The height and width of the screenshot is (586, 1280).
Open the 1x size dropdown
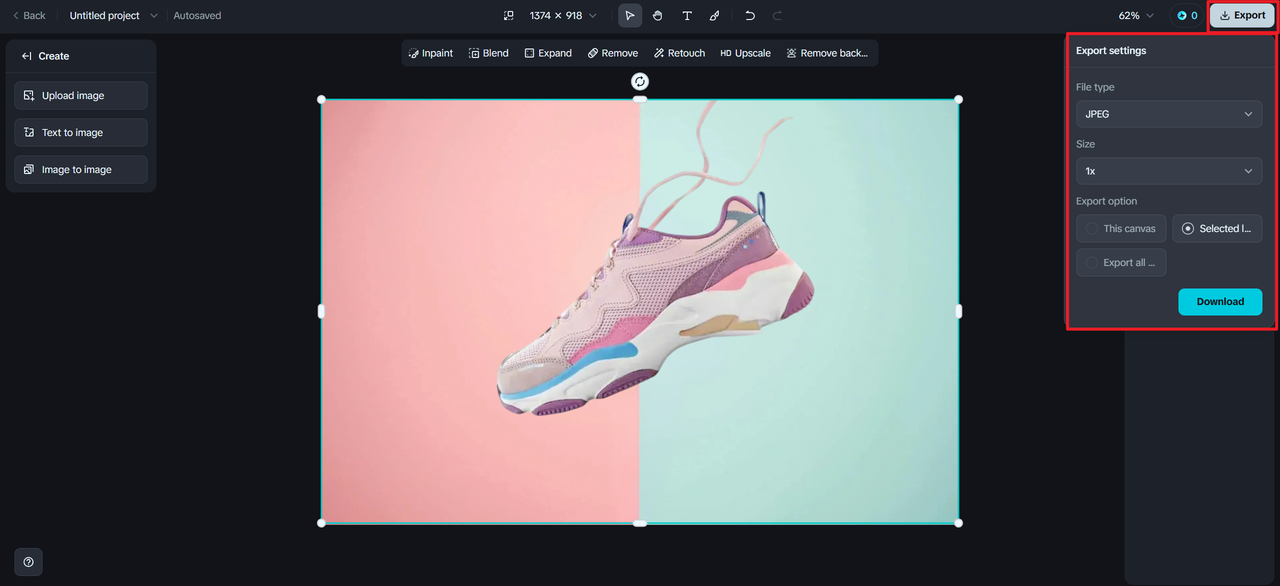[x=1169, y=171]
